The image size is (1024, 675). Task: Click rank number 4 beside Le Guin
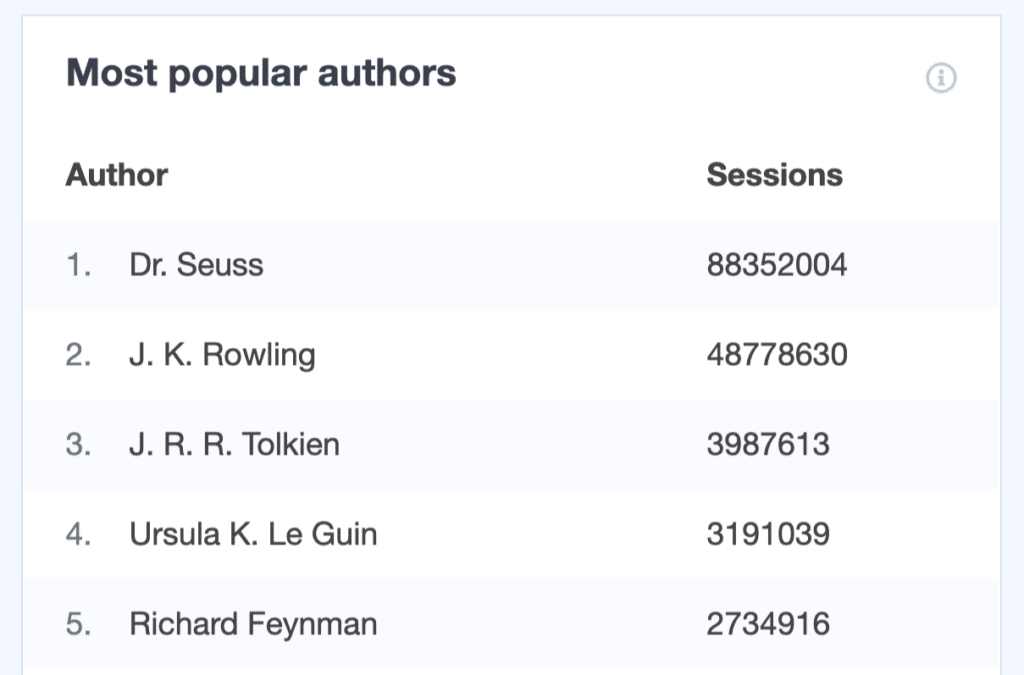click(78, 534)
